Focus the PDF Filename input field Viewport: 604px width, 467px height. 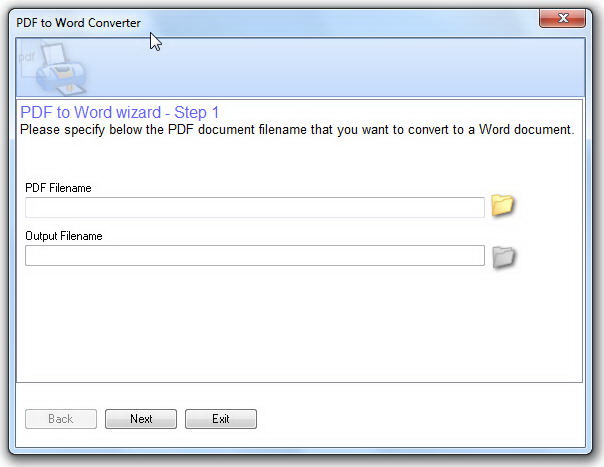pyautogui.click(x=255, y=208)
